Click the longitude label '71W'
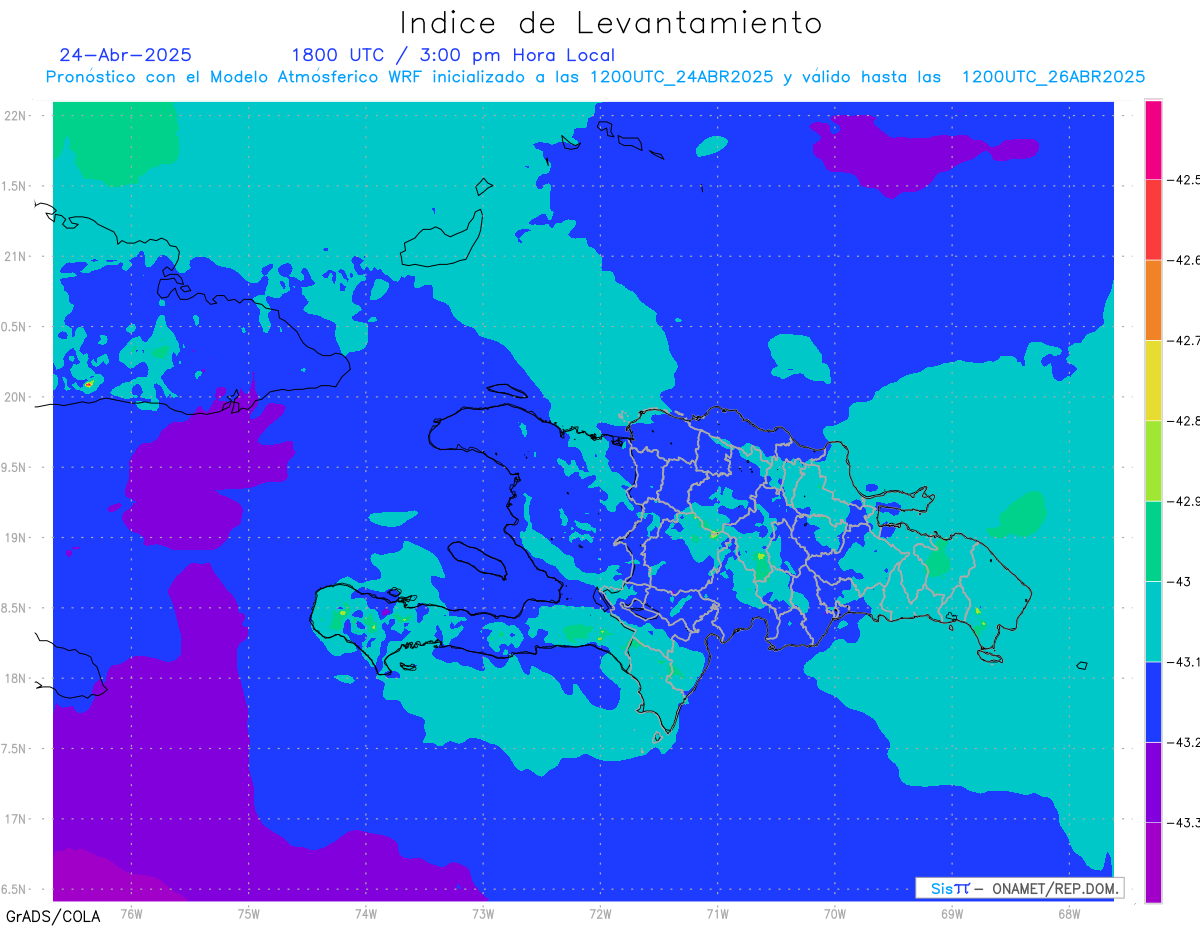Viewport: 1200px width, 927px height. tap(717, 914)
